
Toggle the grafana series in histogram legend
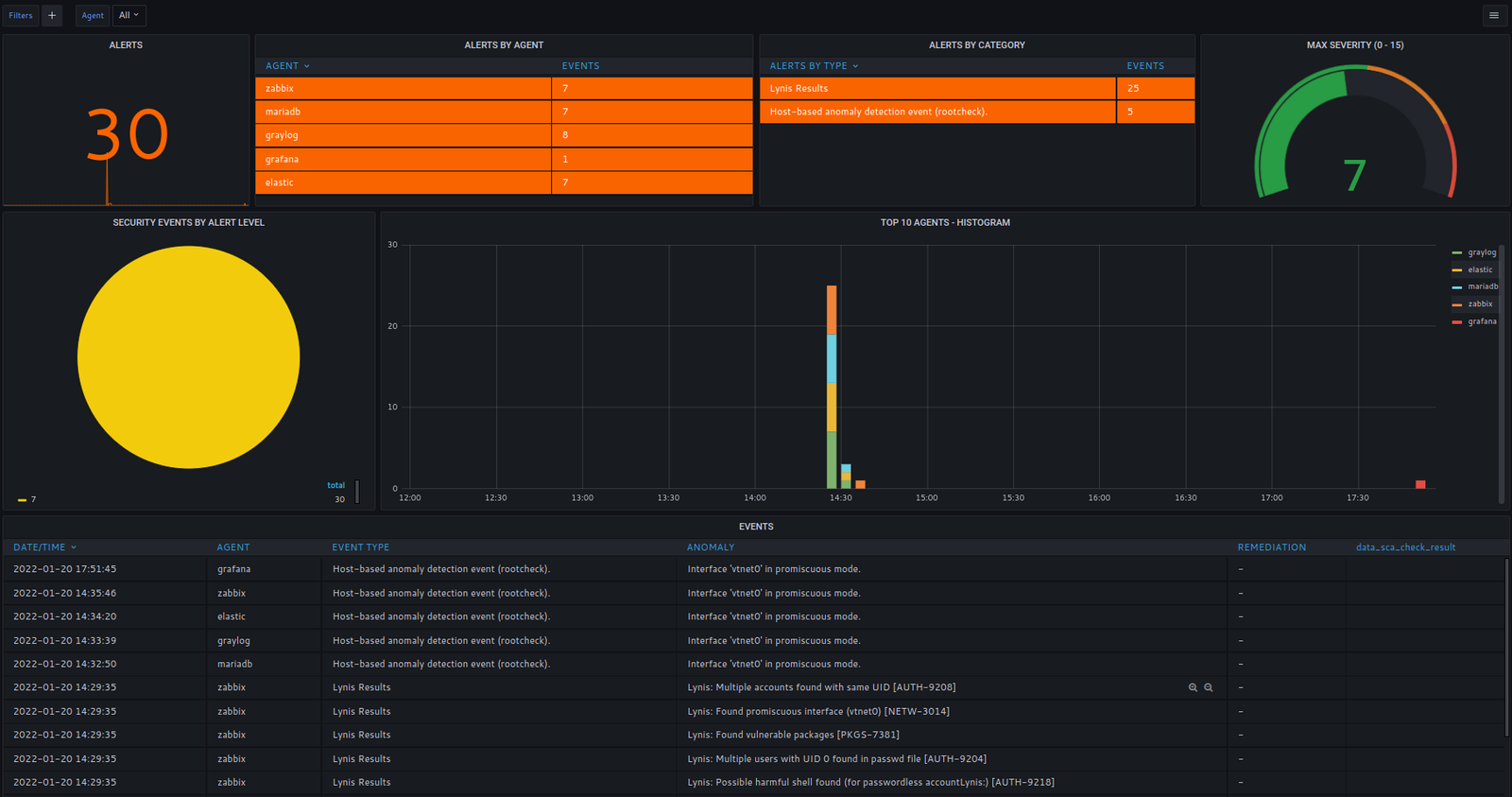coord(1482,321)
